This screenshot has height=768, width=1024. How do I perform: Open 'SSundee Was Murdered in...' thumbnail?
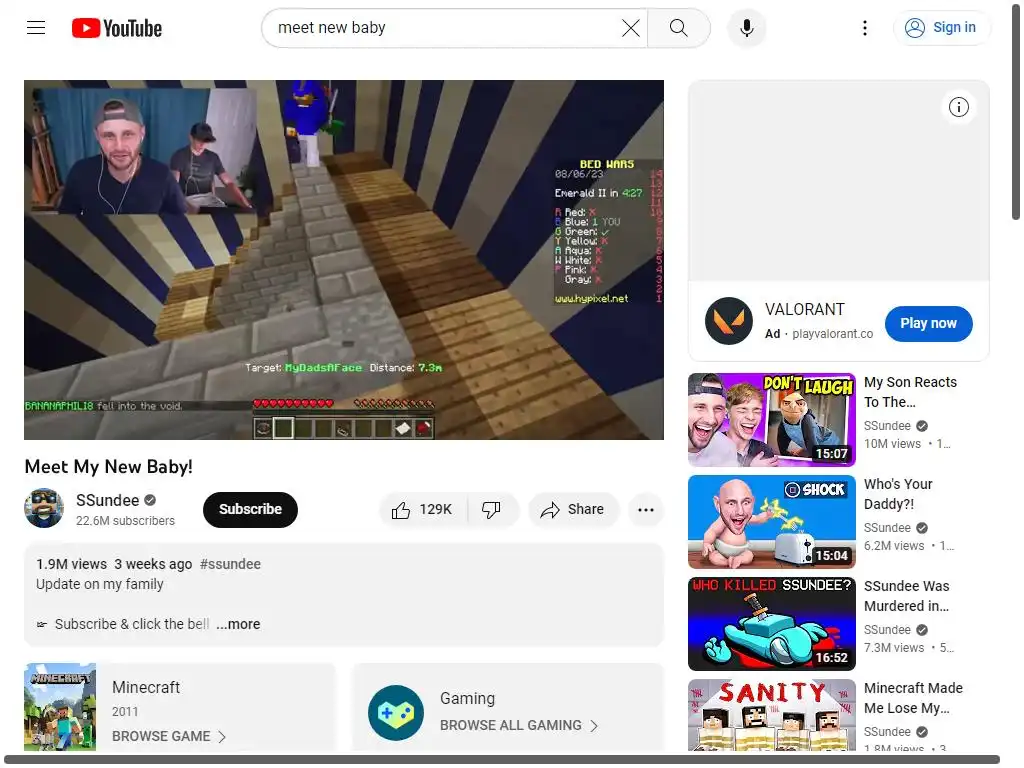tap(771, 624)
